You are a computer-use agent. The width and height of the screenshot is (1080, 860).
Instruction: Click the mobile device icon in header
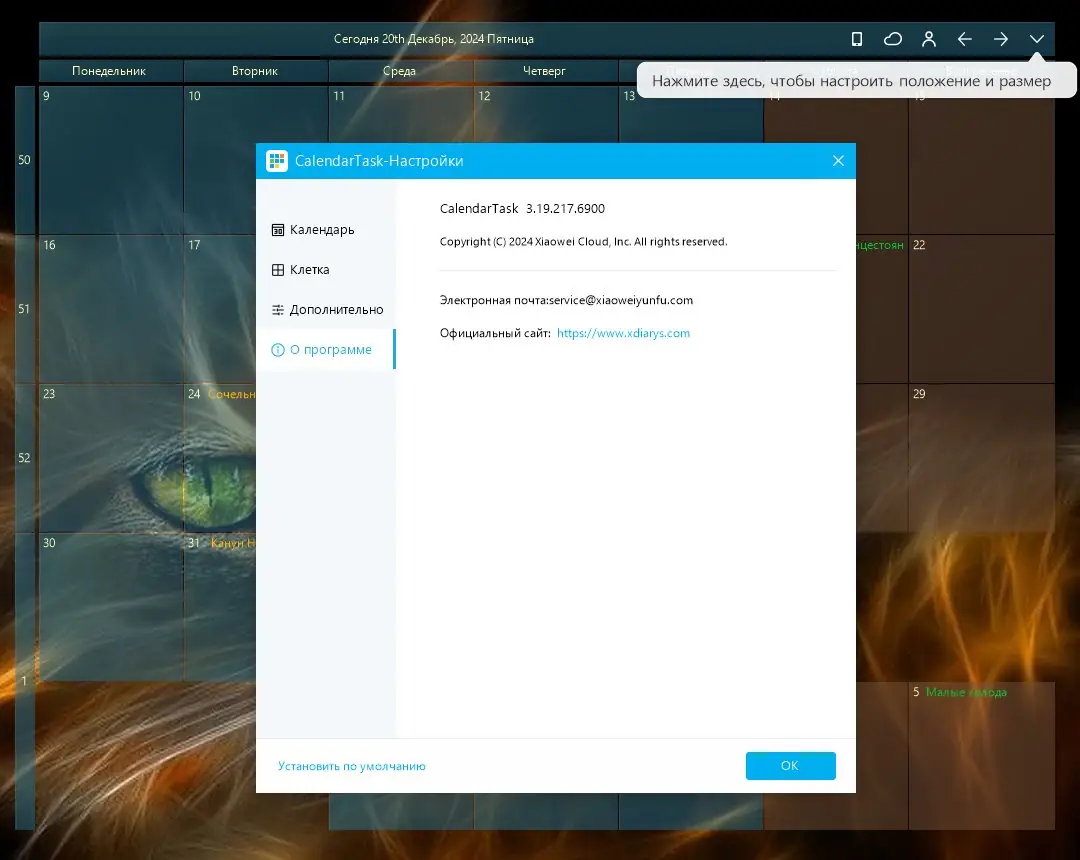856,39
